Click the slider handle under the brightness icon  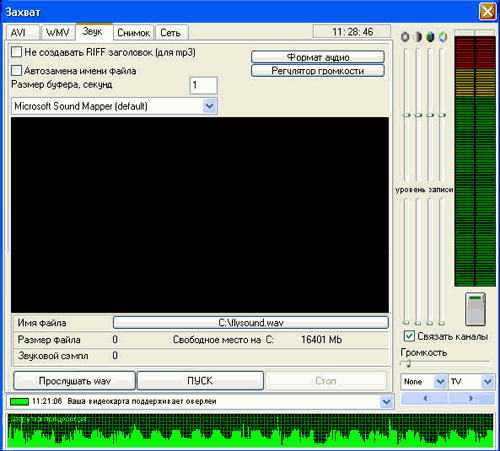click(406, 115)
